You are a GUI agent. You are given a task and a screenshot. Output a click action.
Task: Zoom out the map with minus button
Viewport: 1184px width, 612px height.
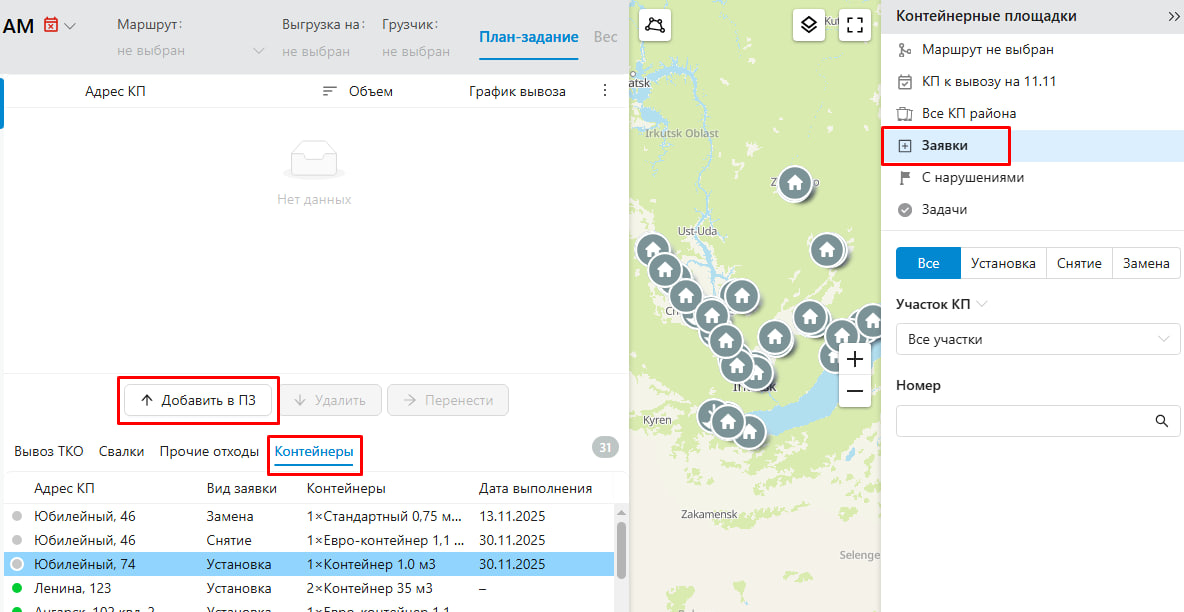(854, 393)
